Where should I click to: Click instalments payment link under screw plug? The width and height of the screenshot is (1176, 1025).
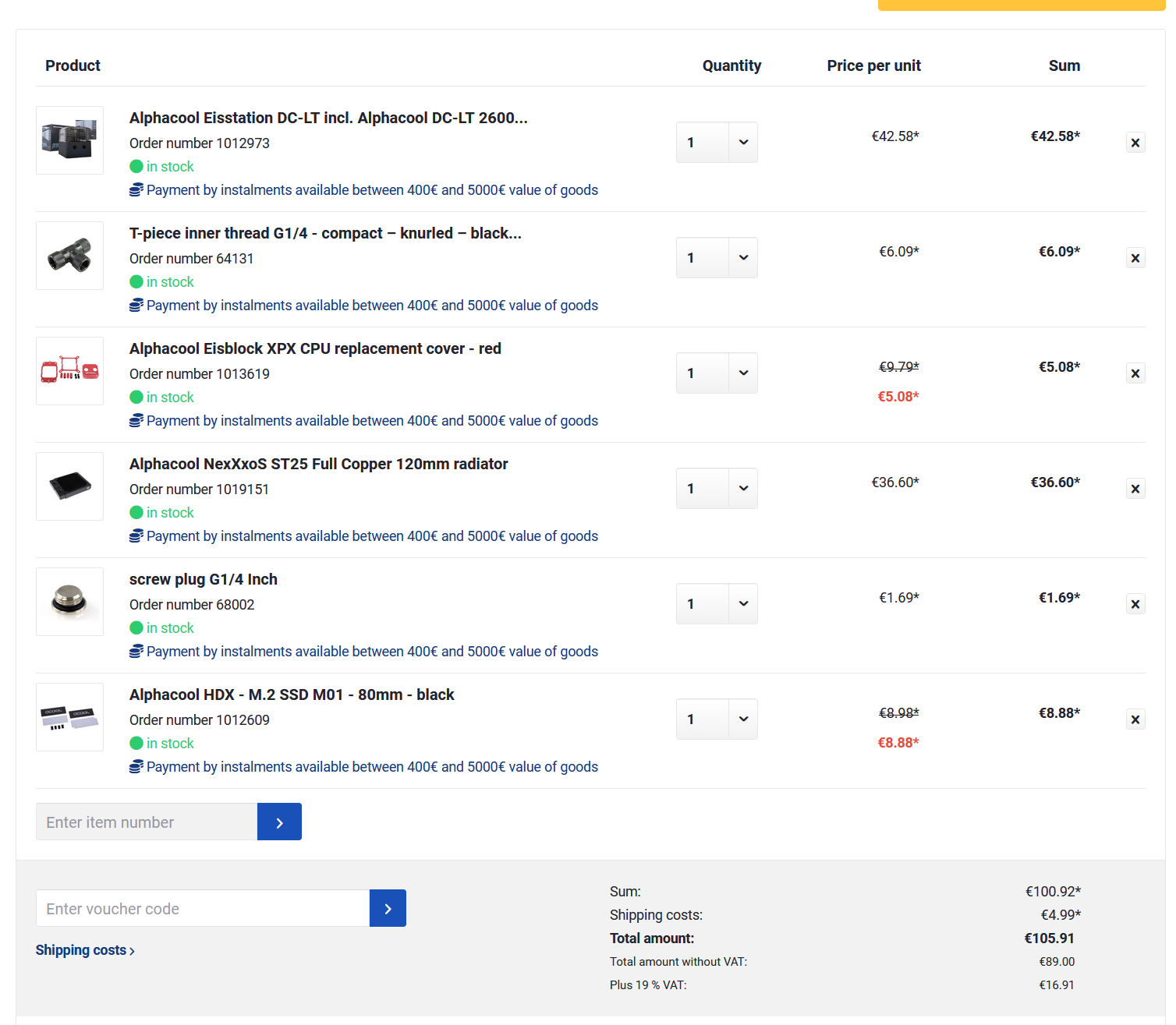(372, 652)
